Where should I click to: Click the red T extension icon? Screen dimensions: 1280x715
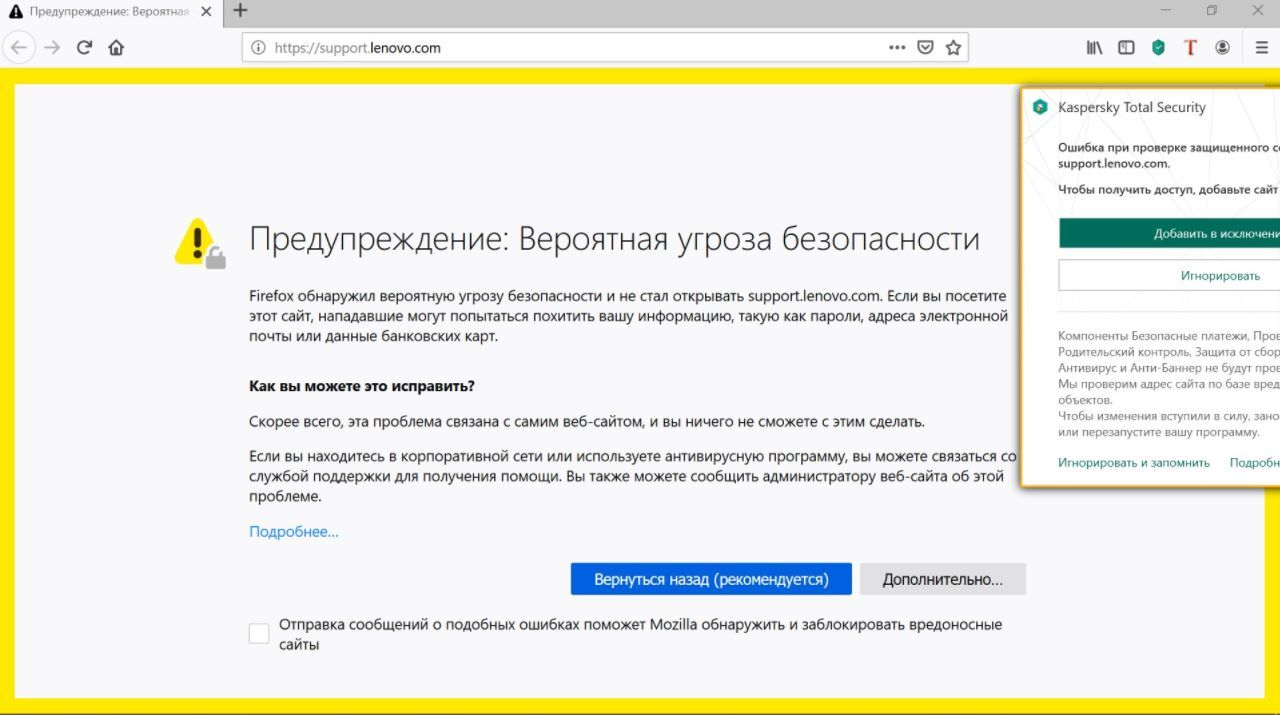[1190, 47]
